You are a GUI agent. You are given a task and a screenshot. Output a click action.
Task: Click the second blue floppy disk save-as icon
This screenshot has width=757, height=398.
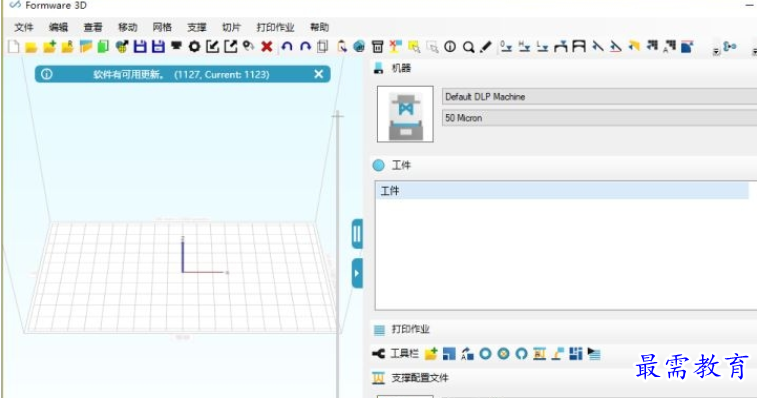[x=158, y=47]
